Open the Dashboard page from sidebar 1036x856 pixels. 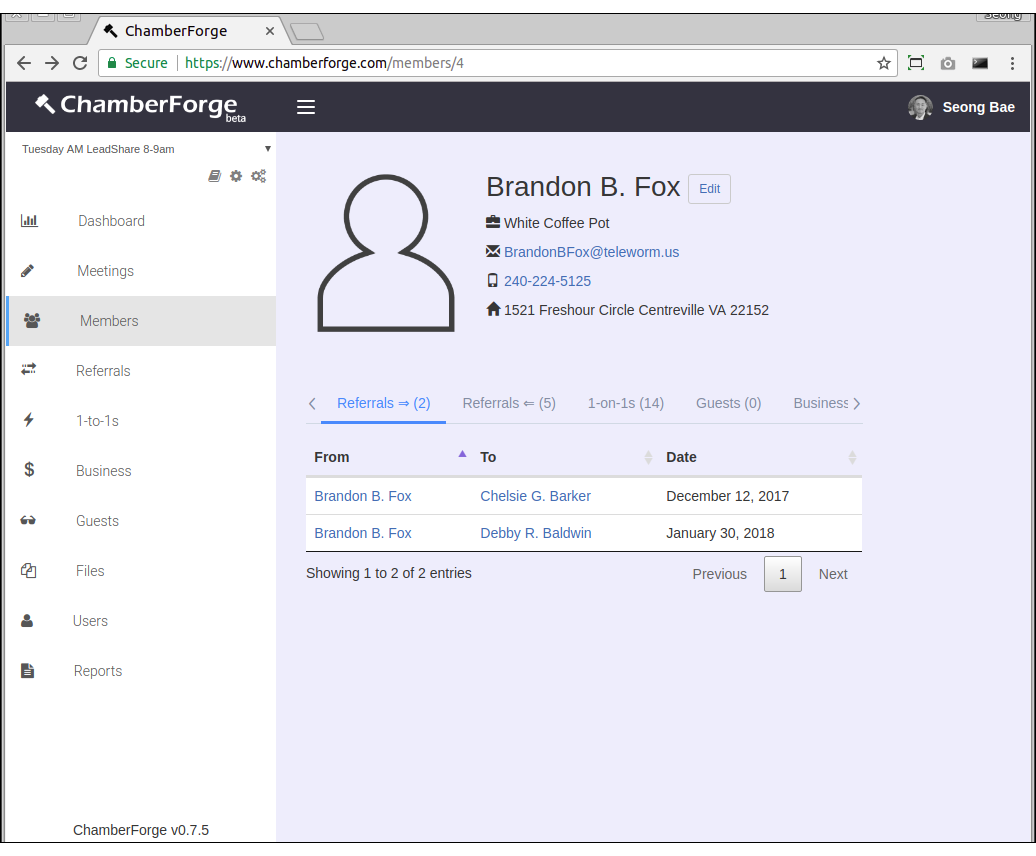point(111,221)
